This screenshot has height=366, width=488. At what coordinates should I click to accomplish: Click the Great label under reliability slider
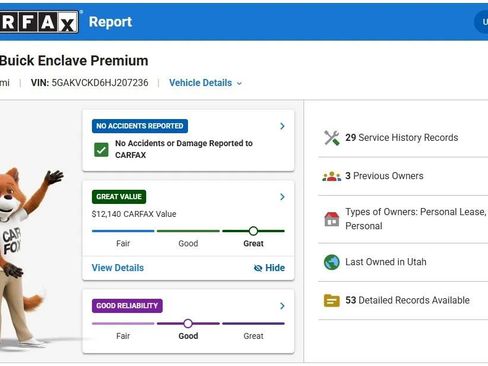[x=253, y=336]
